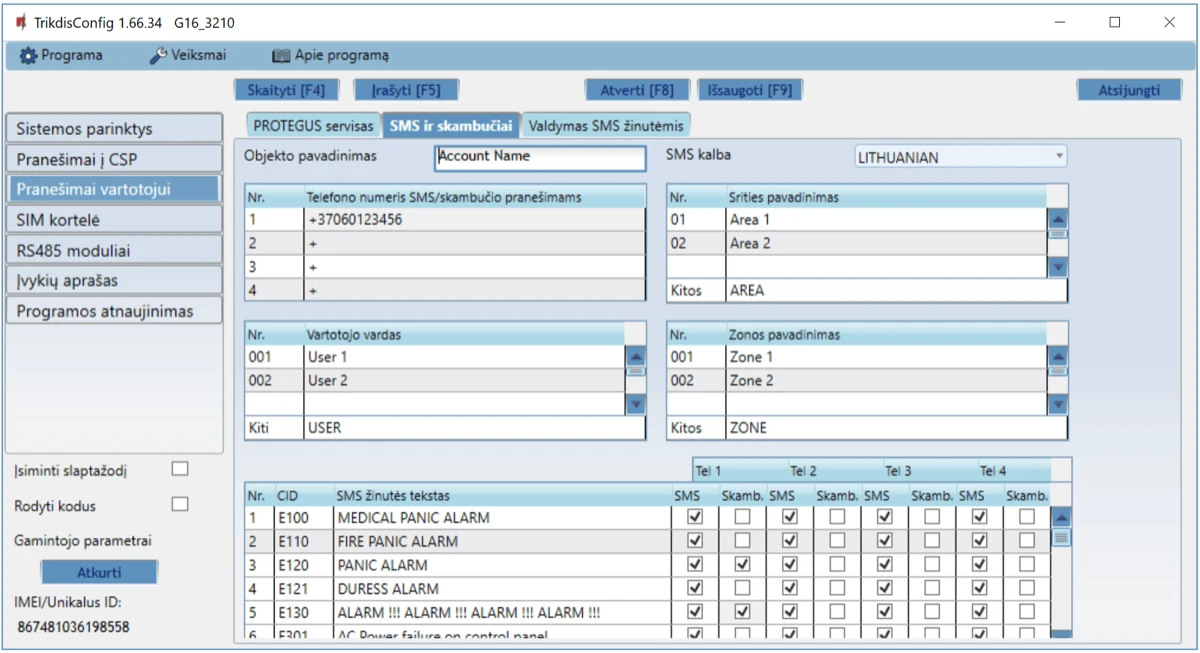Viewport: 1200px width, 653px height.
Task: Click the Veiksmai wrench icon
Action: point(158,56)
